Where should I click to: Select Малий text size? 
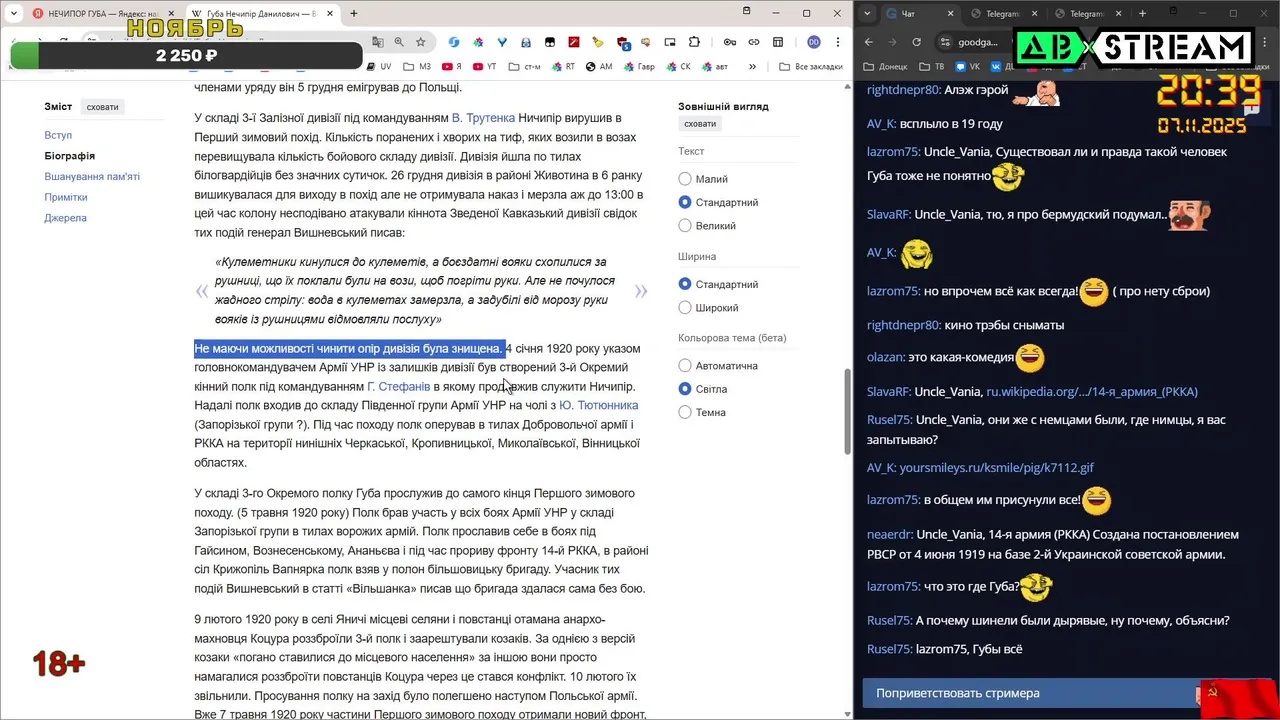coord(685,179)
